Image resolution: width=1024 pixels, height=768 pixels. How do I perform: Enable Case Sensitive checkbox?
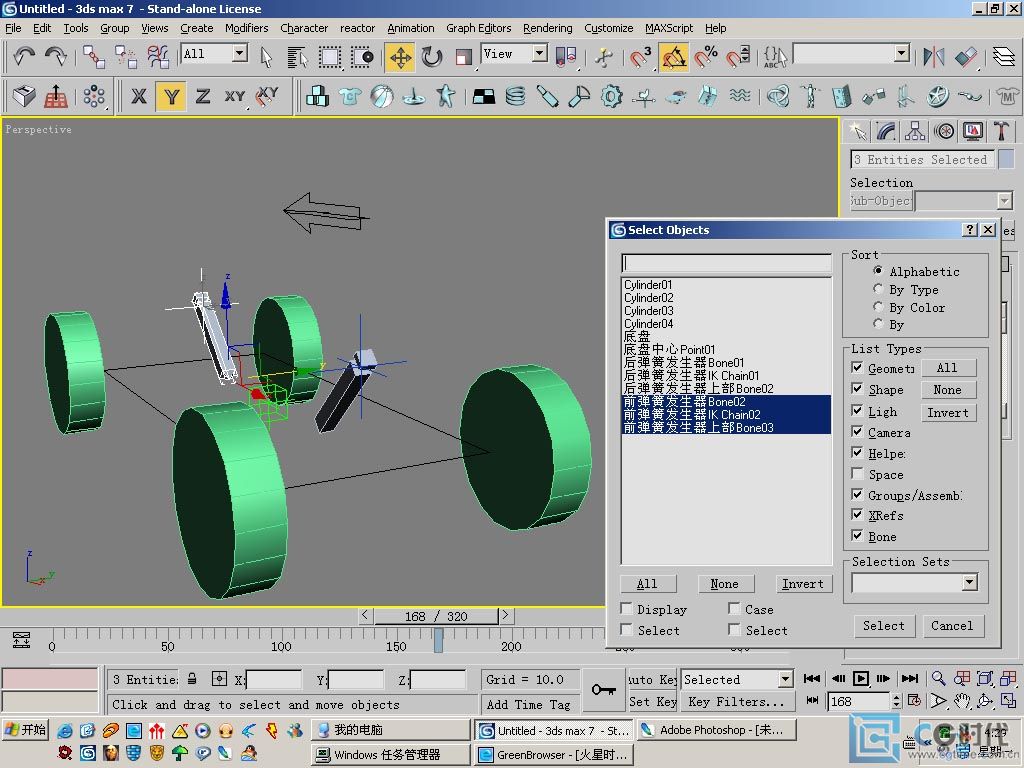pyautogui.click(x=735, y=609)
